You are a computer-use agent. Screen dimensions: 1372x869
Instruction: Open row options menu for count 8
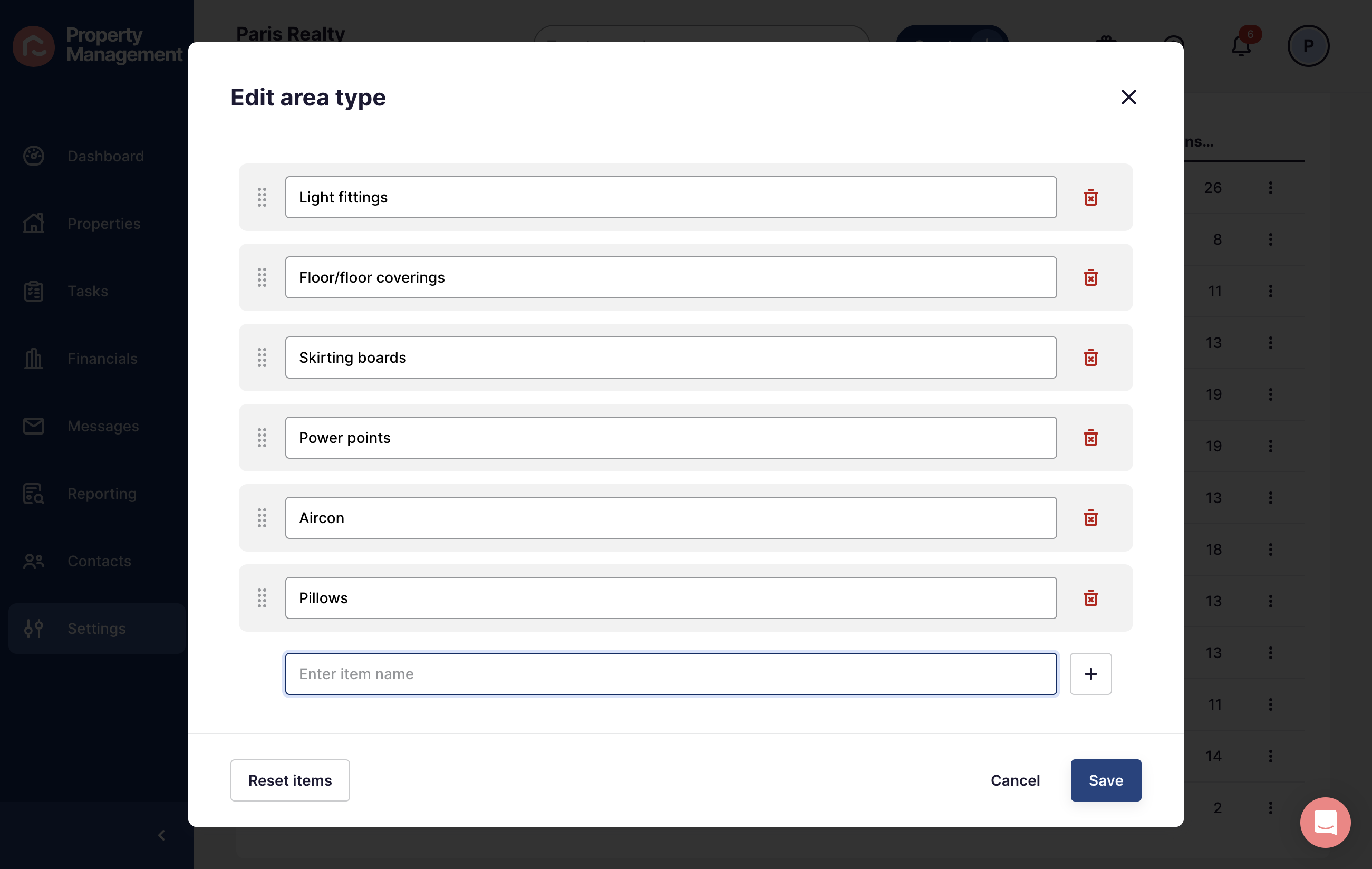click(x=1271, y=239)
